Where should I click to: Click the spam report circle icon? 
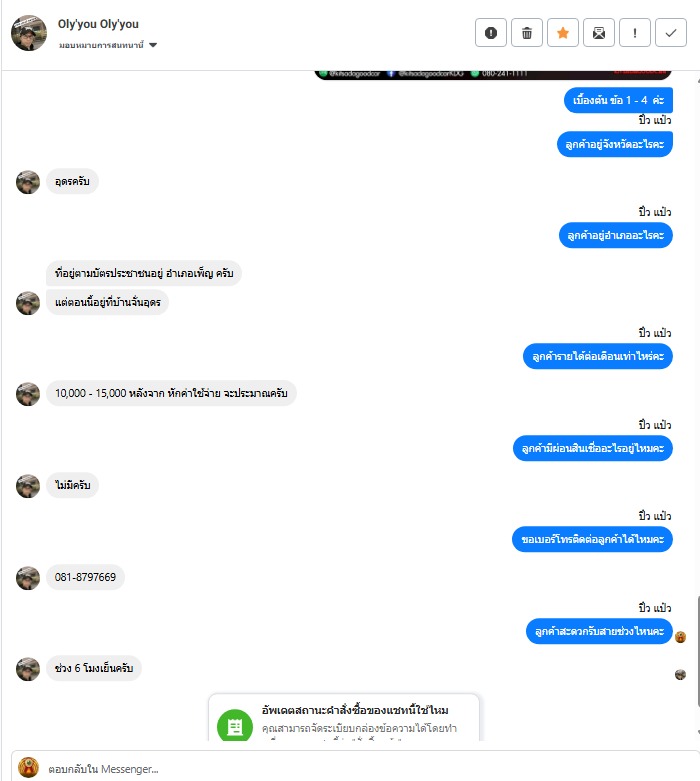tap(491, 33)
